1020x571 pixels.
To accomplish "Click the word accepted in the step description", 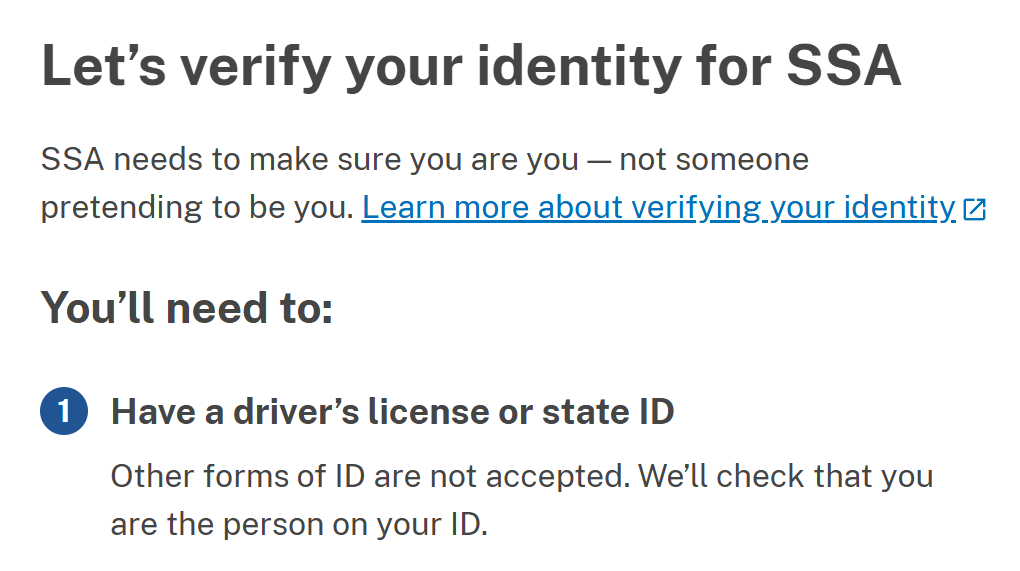I will pyautogui.click(x=557, y=477).
